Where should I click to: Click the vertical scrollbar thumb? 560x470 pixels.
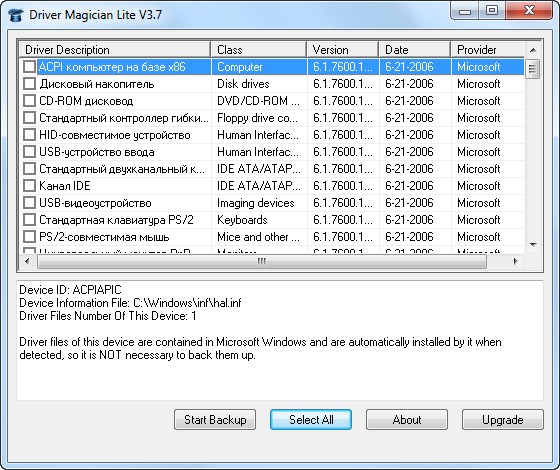(x=533, y=69)
